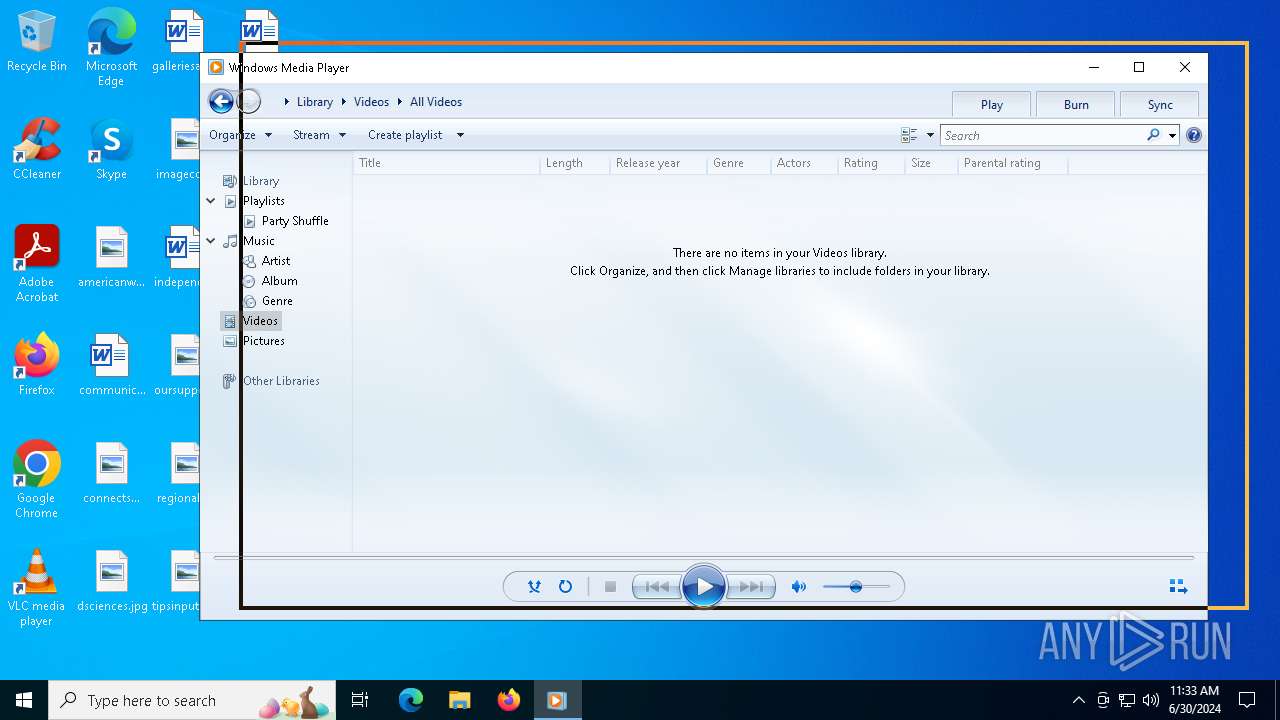1280x720 pixels.
Task: Mute the volume speaker icon
Action: [798, 587]
